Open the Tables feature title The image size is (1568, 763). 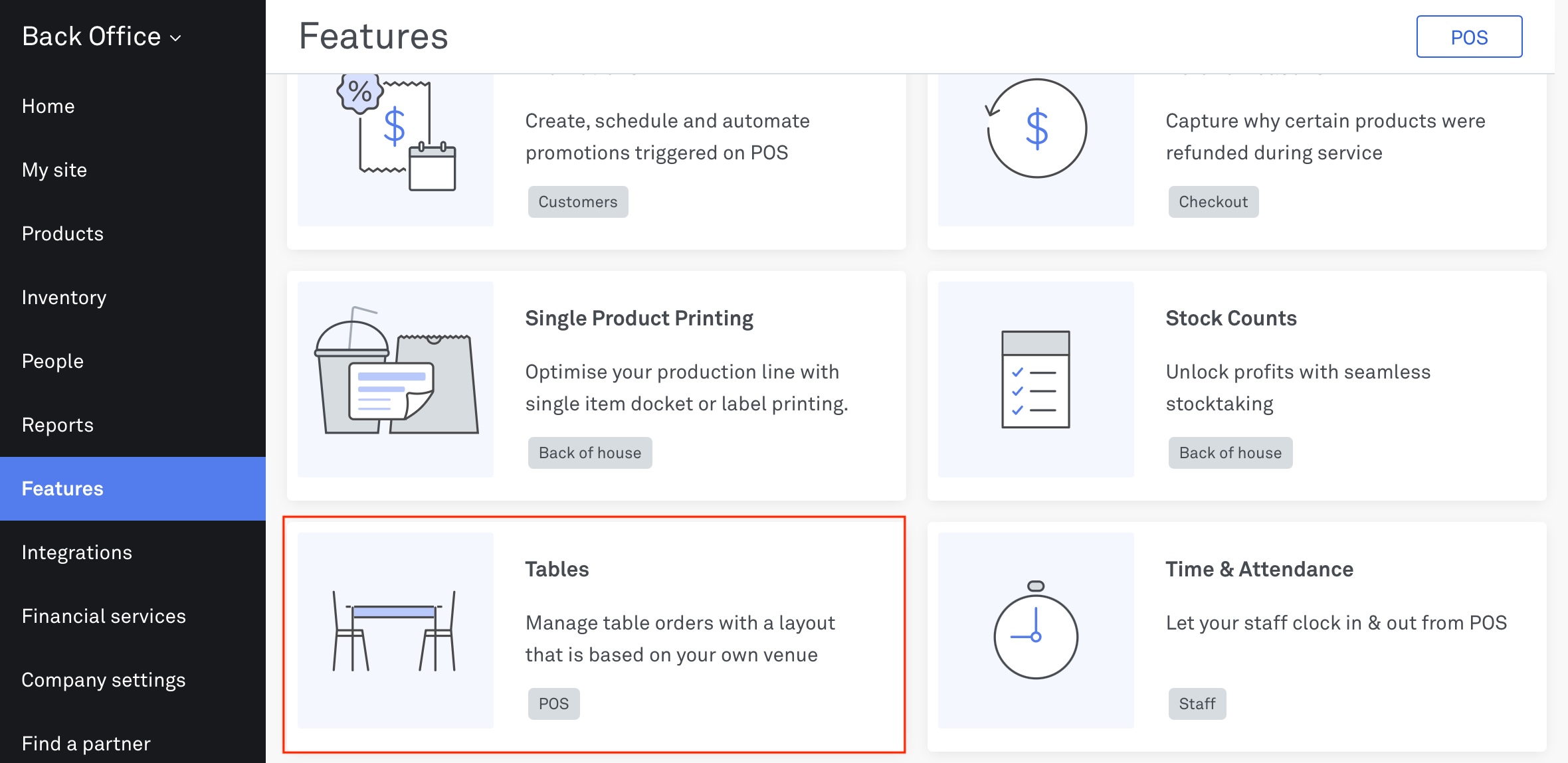pyautogui.click(x=557, y=569)
